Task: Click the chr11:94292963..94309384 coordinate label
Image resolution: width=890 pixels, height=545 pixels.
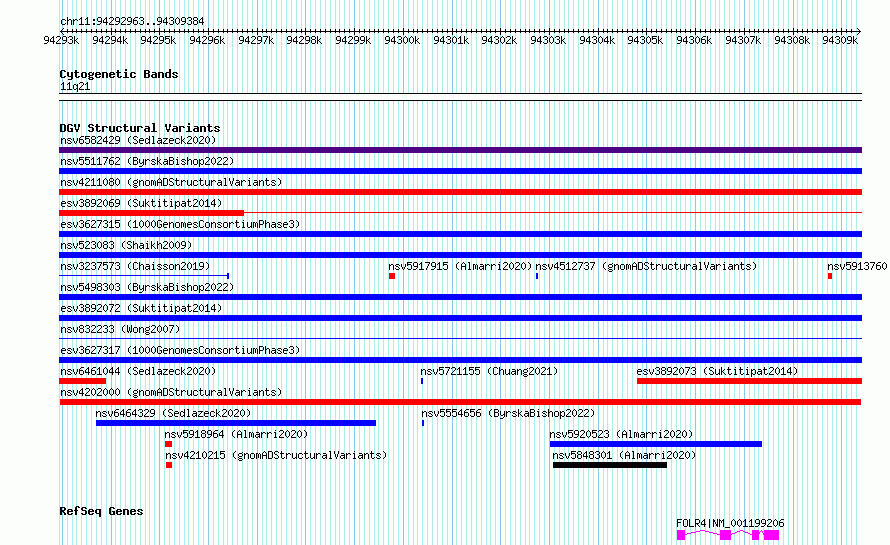Action: 132,21
